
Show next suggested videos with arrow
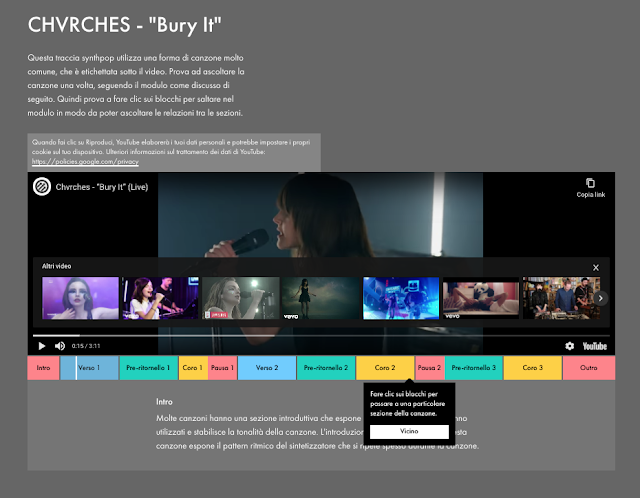(x=600, y=298)
